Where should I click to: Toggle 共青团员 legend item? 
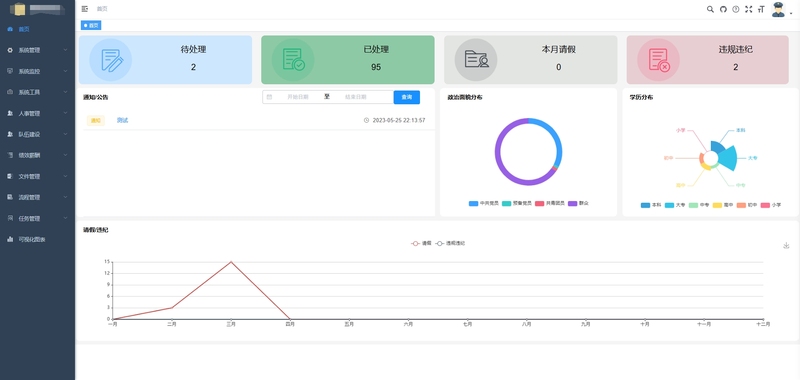coord(549,203)
